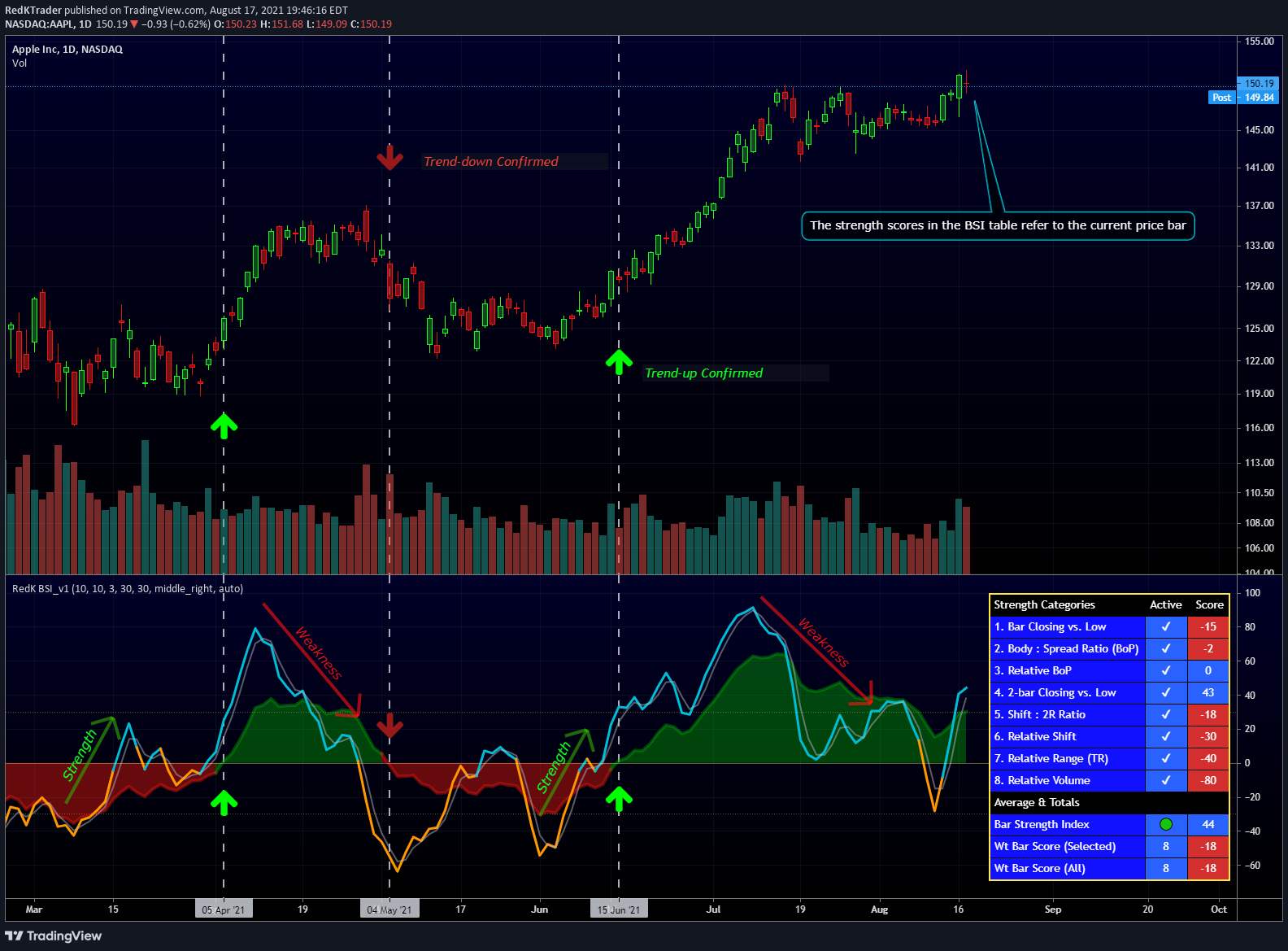The width and height of the screenshot is (1288, 951).
Task: Click the green arrow beside Trend-up Confirmed
Action: point(619,362)
